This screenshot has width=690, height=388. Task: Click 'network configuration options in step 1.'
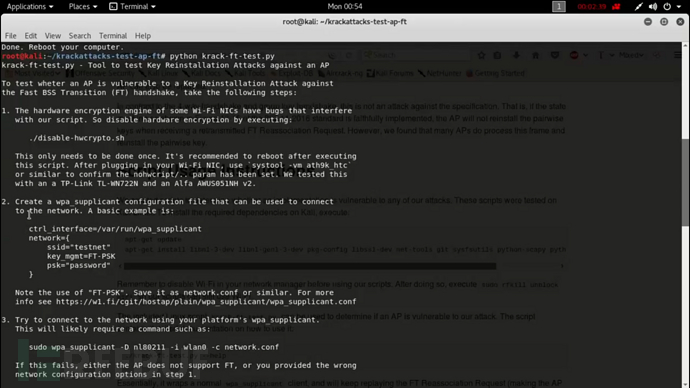pos(106,374)
